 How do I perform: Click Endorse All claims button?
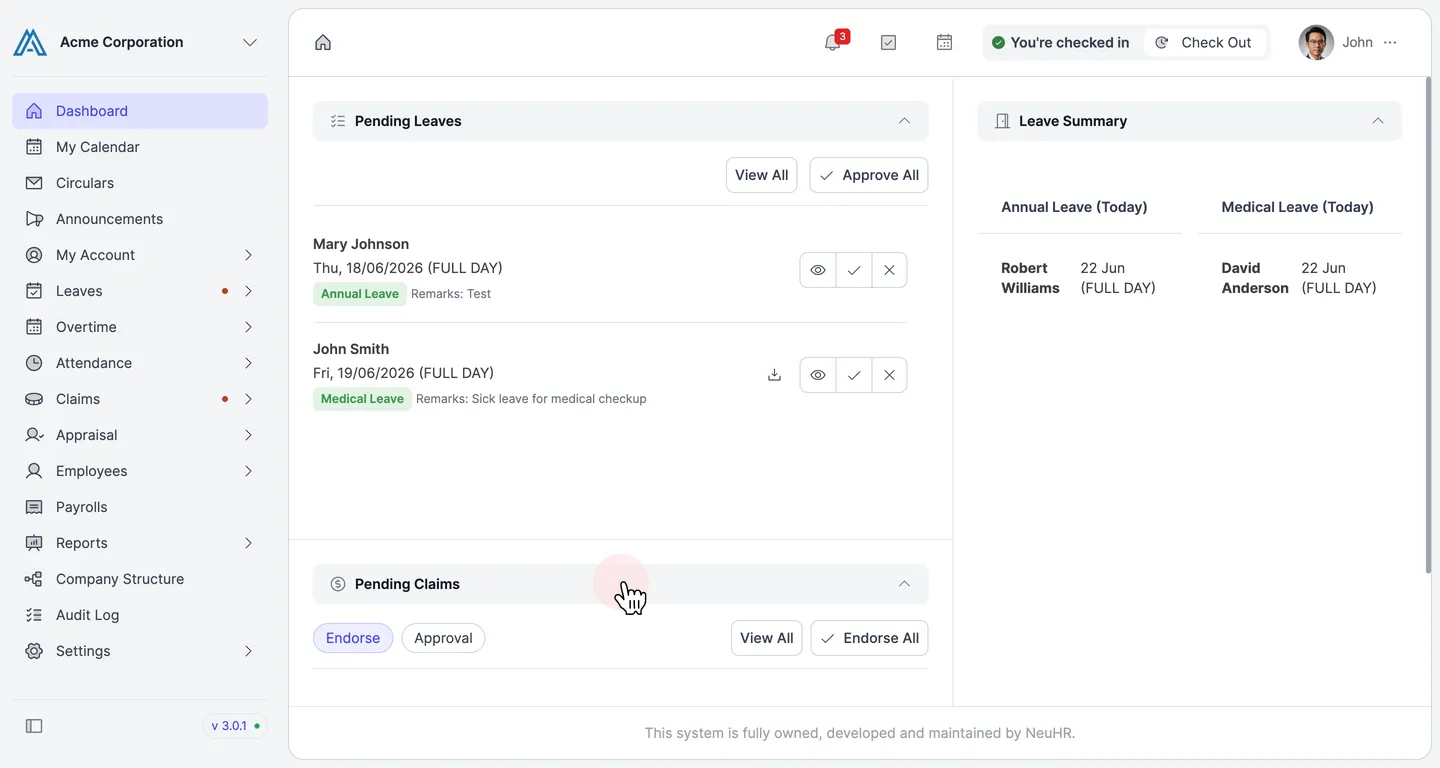869,638
